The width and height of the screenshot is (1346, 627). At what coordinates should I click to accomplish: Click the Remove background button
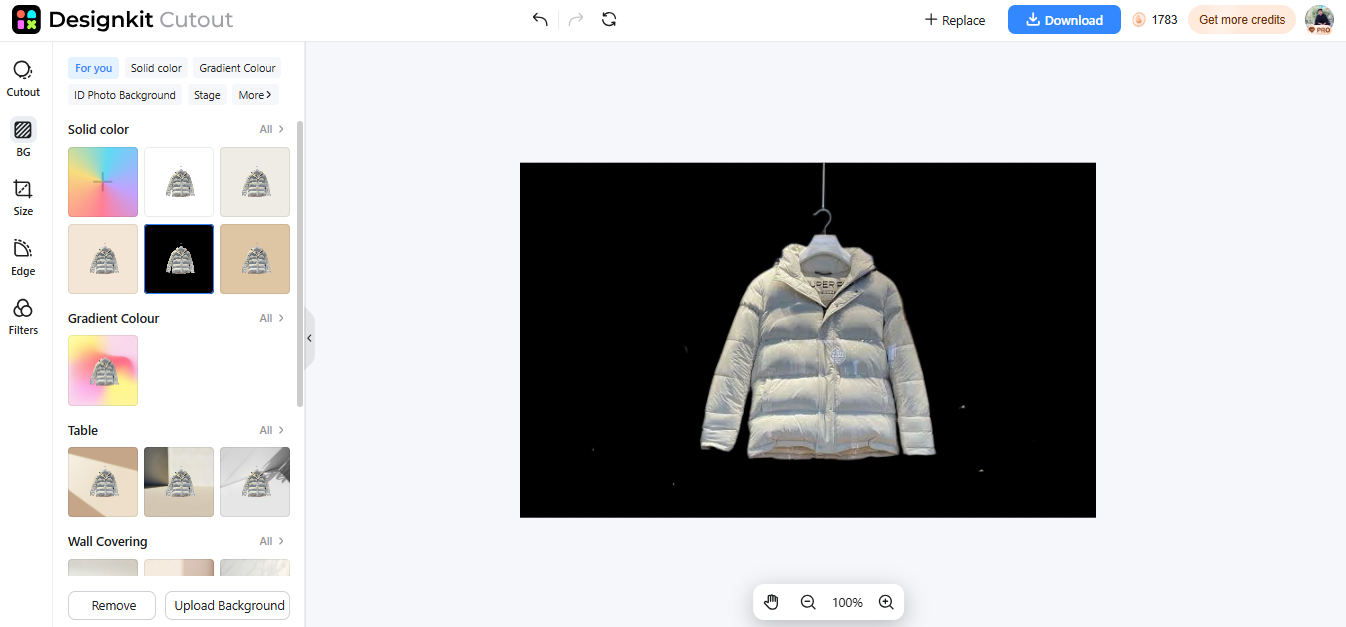112,605
